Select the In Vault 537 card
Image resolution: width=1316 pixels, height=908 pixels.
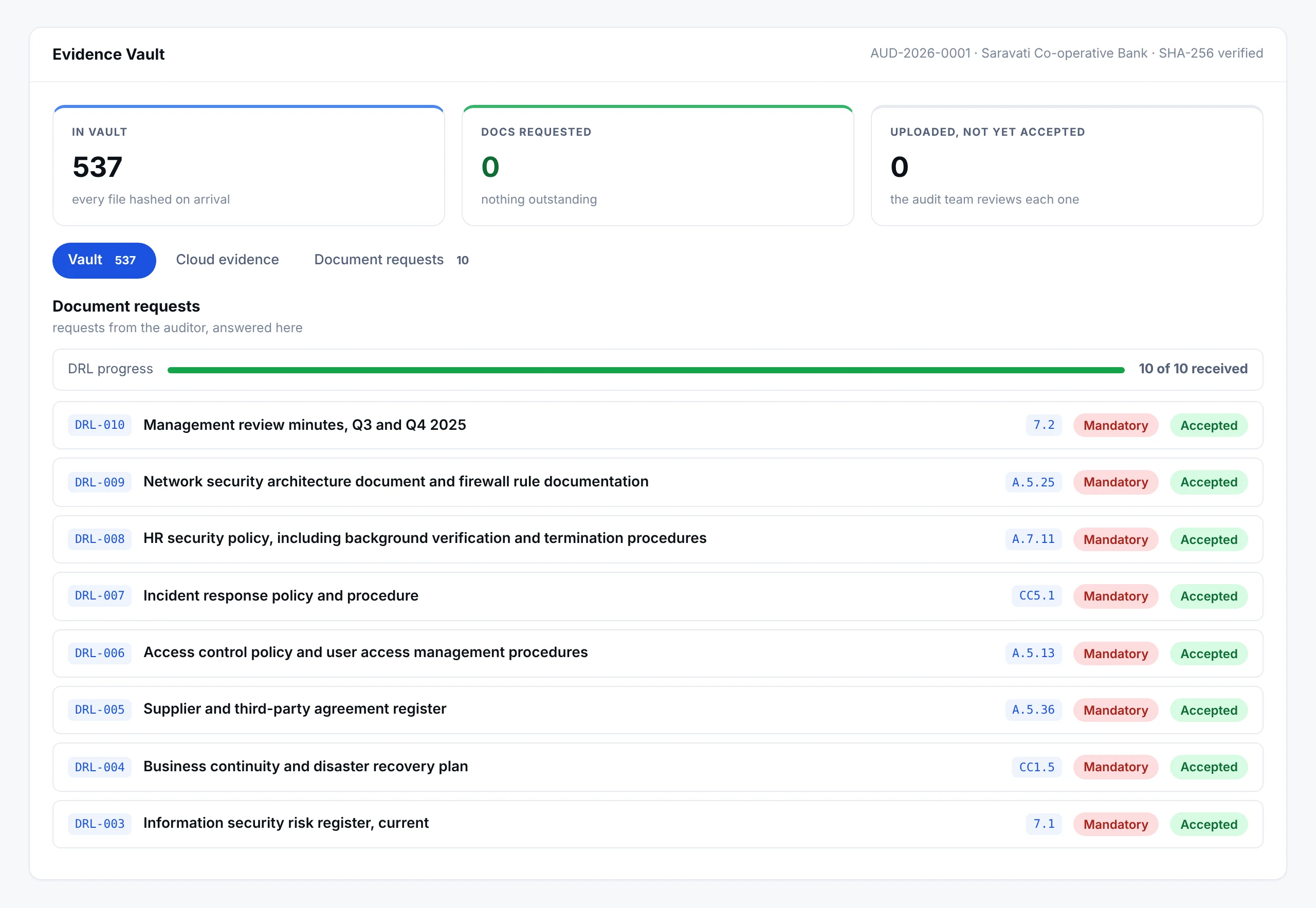tap(248, 166)
